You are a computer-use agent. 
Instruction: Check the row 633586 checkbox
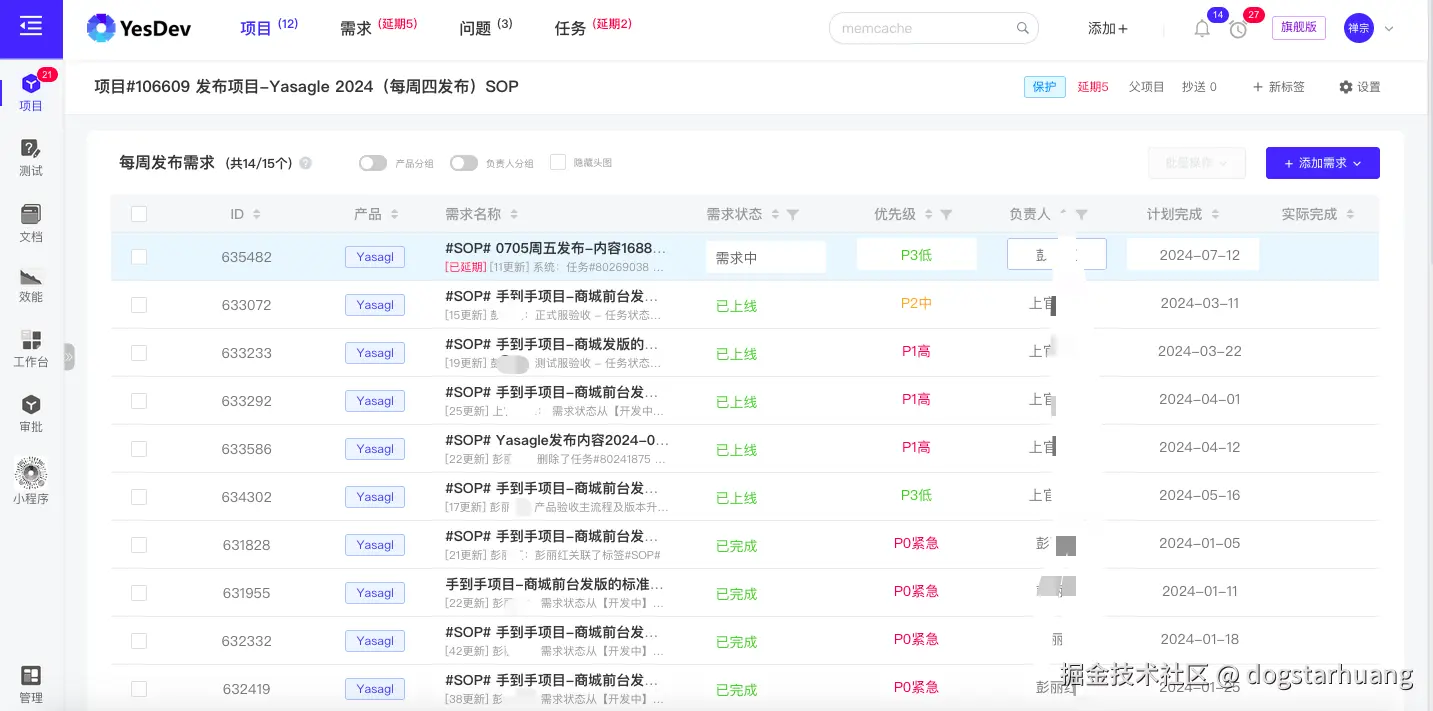point(139,449)
